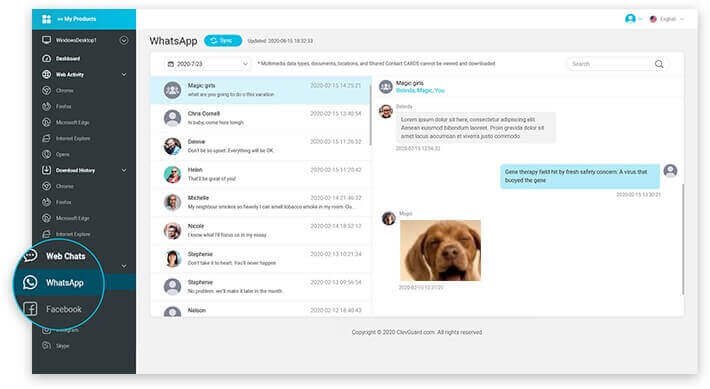The image size is (710, 389).
Task: Click the search magnifier icon
Action: click(x=659, y=64)
